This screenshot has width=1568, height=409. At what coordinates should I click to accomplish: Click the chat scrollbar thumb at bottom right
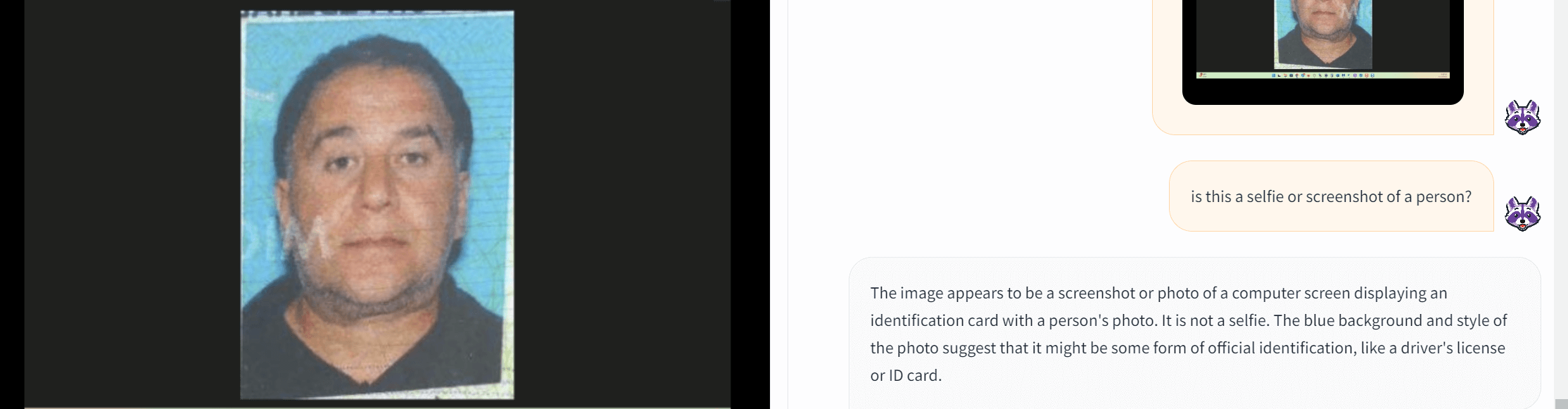[x=1561, y=403]
